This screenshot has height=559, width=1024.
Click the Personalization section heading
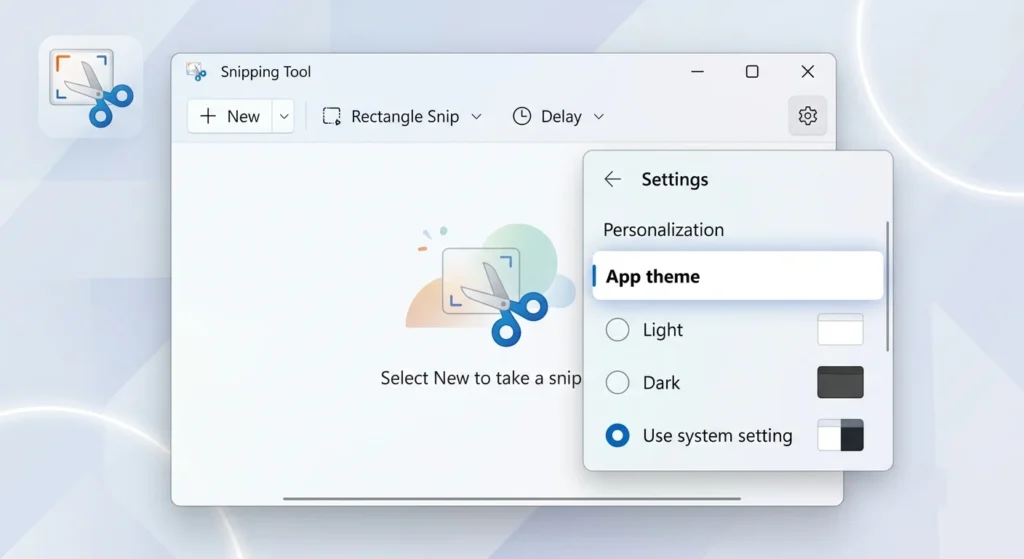click(x=664, y=230)
